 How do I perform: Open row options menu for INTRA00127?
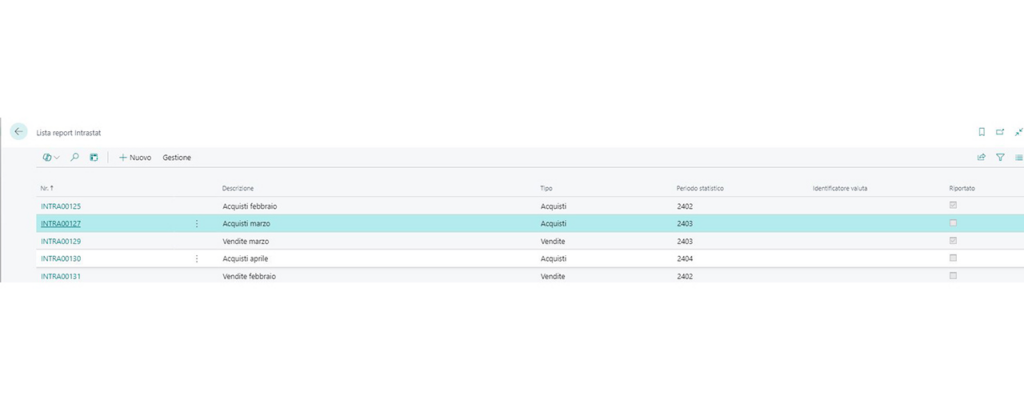tap(197, 224)
